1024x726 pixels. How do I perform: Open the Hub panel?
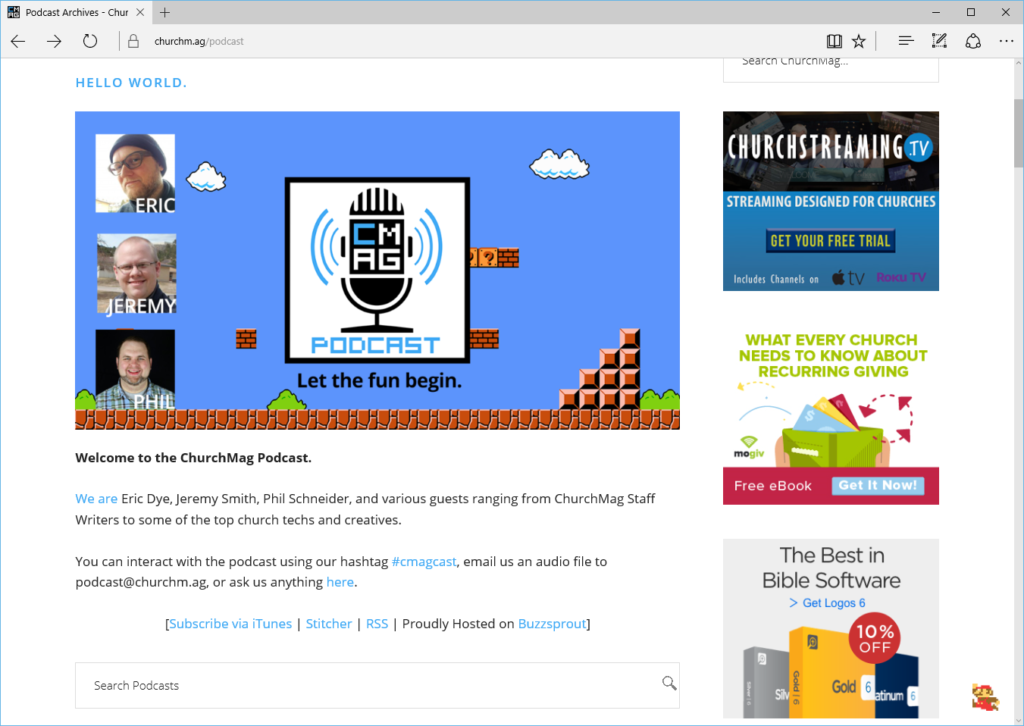[x=905, y=41]
